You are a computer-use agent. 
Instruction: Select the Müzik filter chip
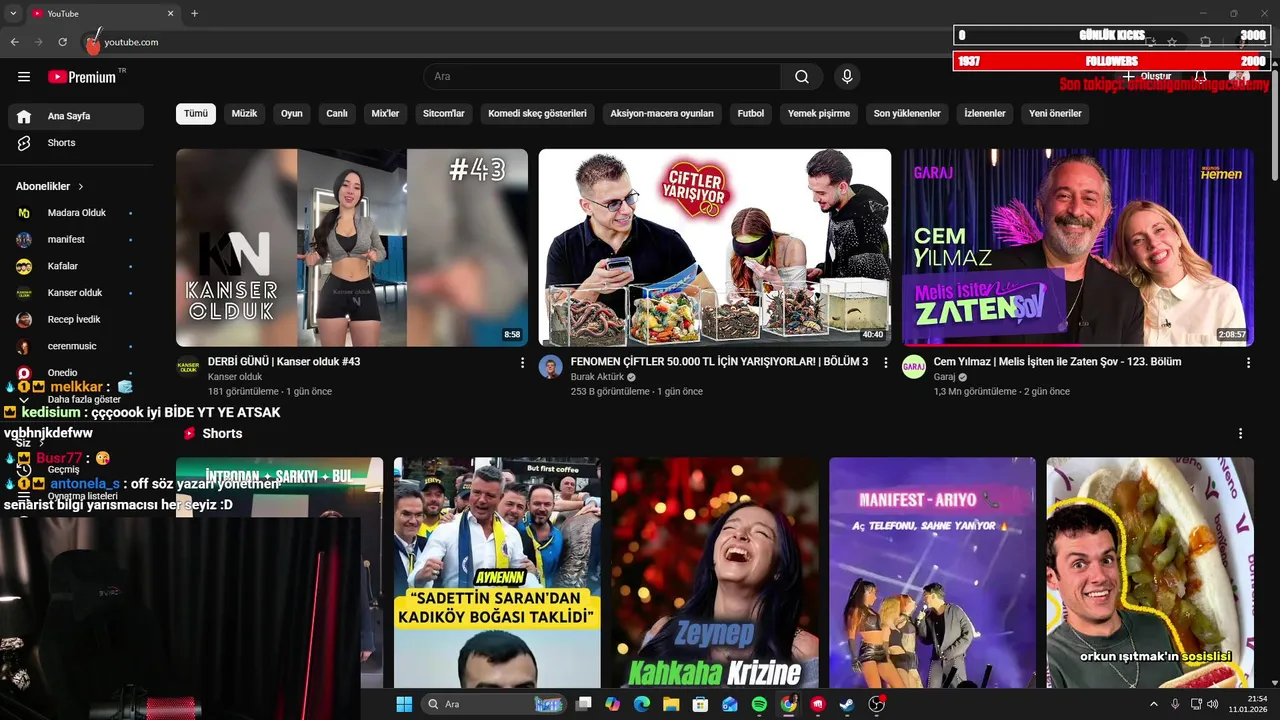click(x=244, y=114)
